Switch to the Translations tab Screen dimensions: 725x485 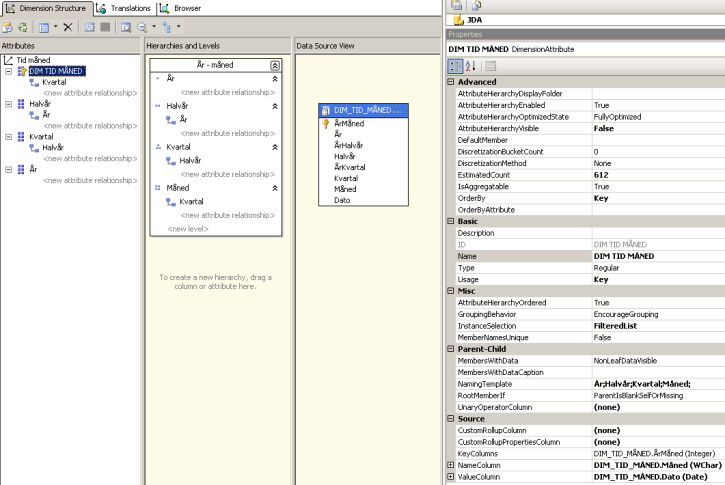(125, 8)
